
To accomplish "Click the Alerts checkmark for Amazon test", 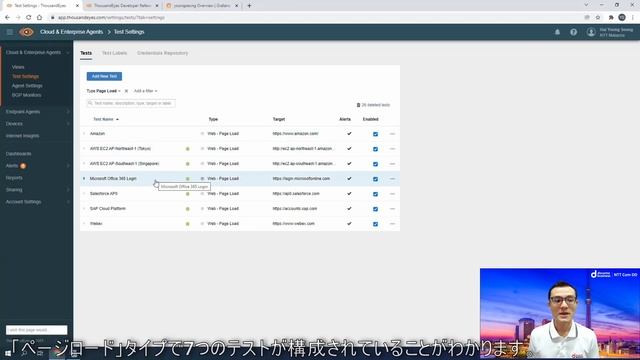I will (349, 133).
